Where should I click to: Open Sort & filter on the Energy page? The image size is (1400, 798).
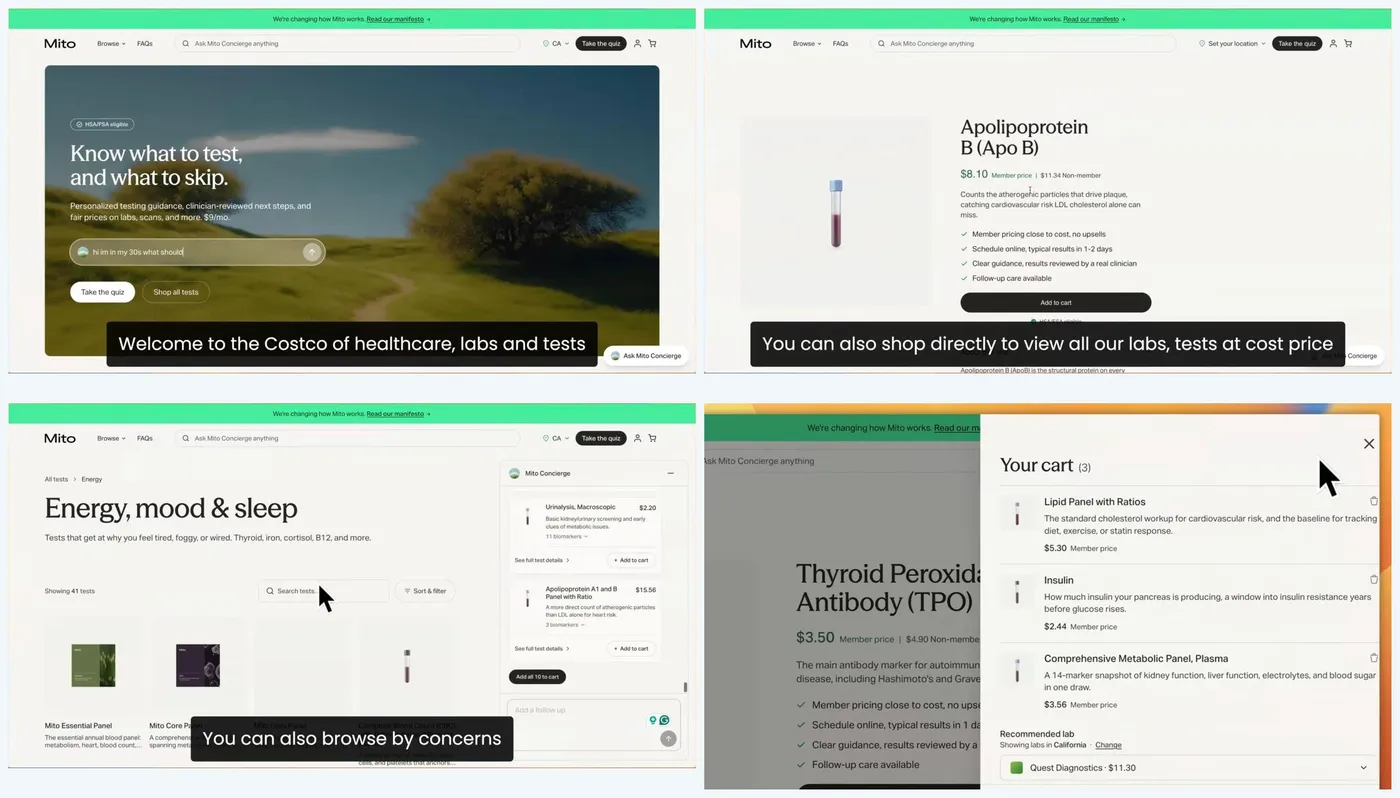click(x=425, y=591)
